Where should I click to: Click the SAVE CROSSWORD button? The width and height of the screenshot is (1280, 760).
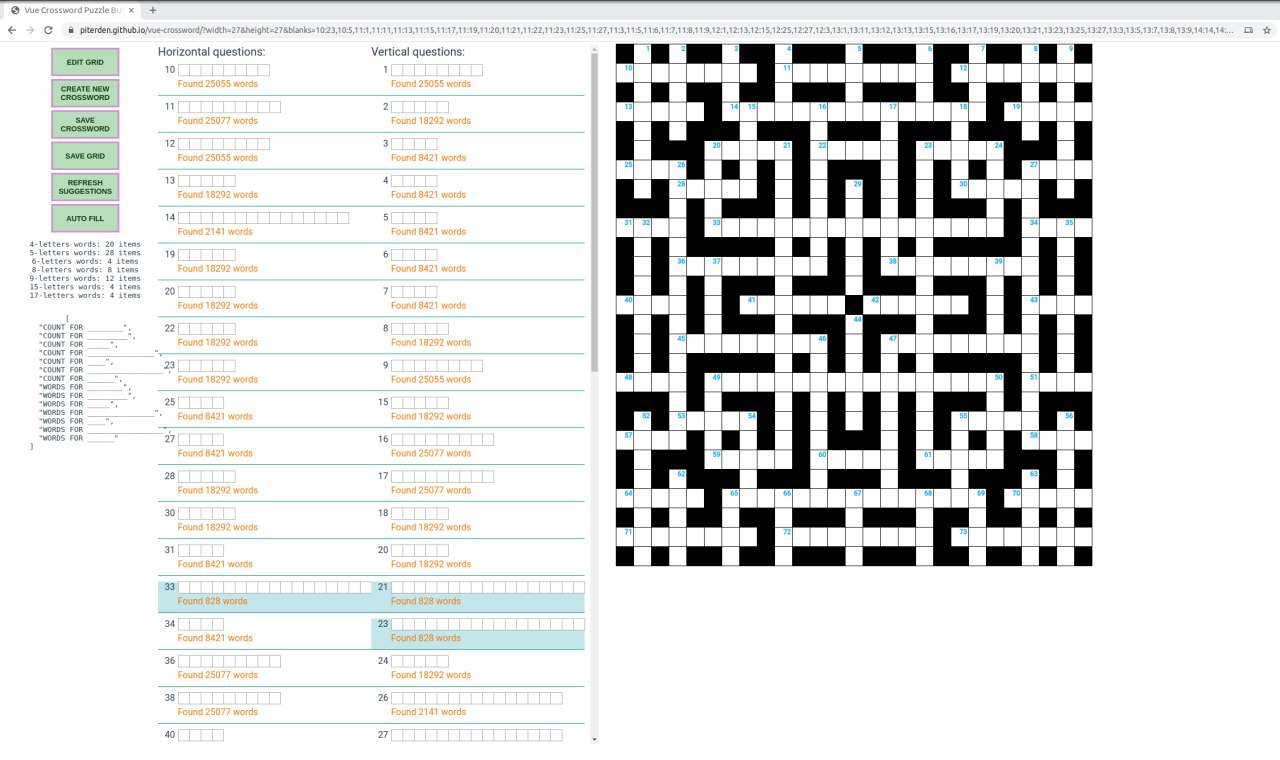click(x=85, y=124)
